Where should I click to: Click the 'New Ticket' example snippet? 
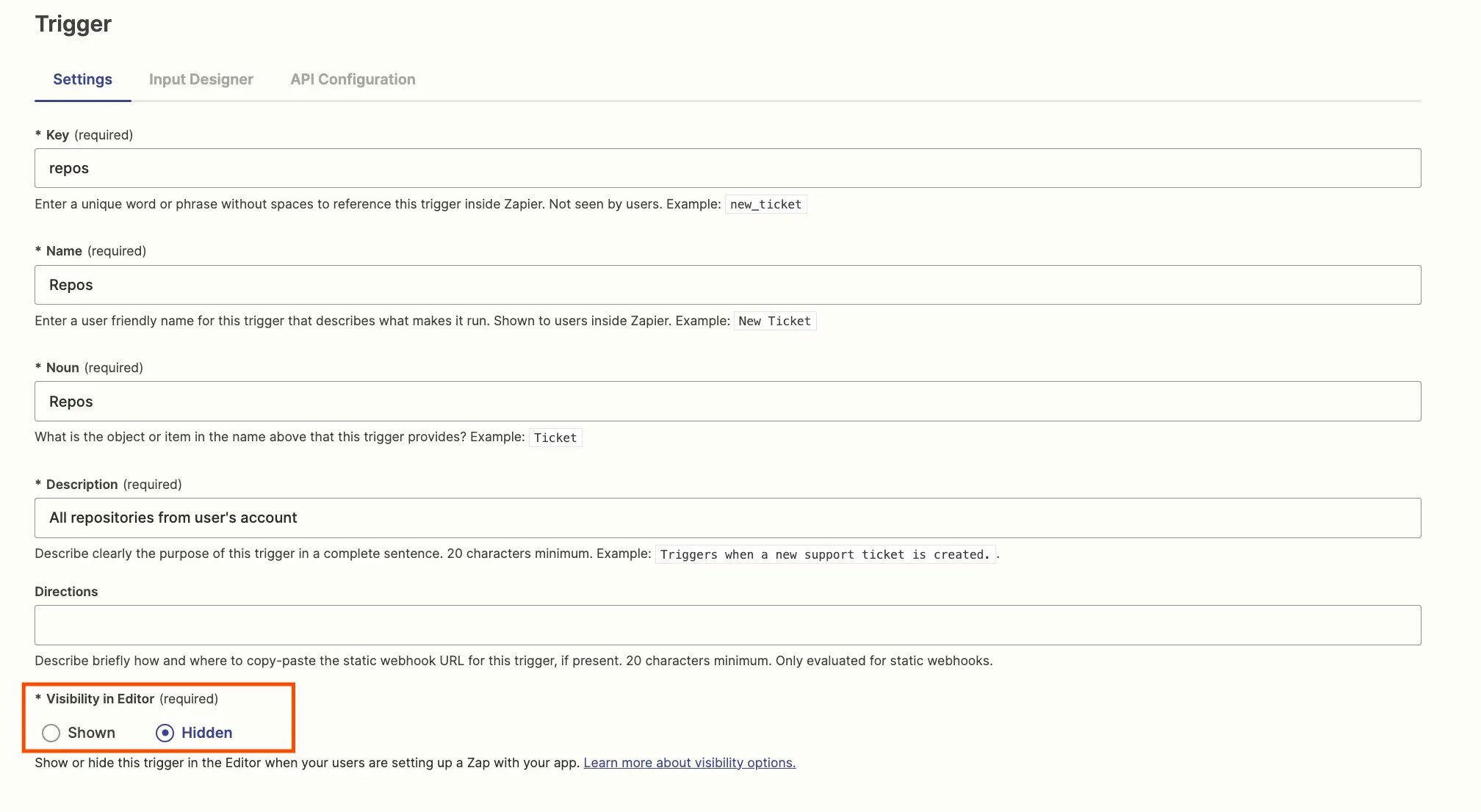[x=774, y=322]
